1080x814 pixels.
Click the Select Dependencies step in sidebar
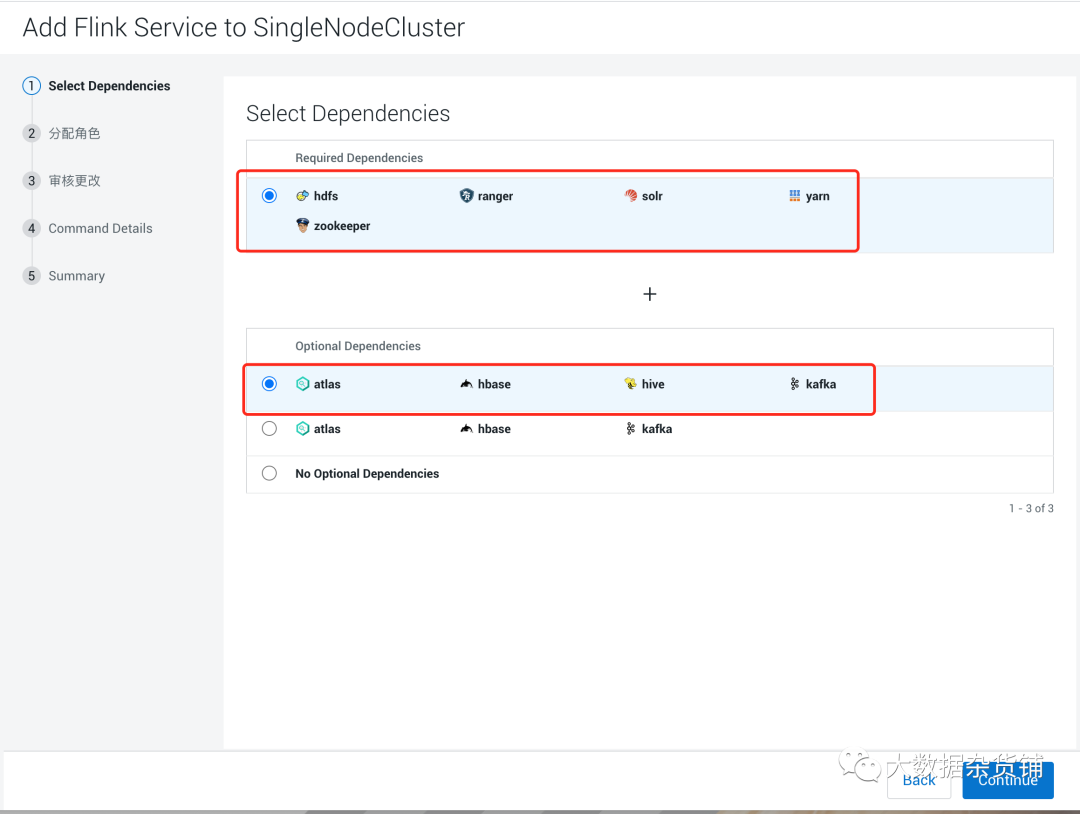109,86
